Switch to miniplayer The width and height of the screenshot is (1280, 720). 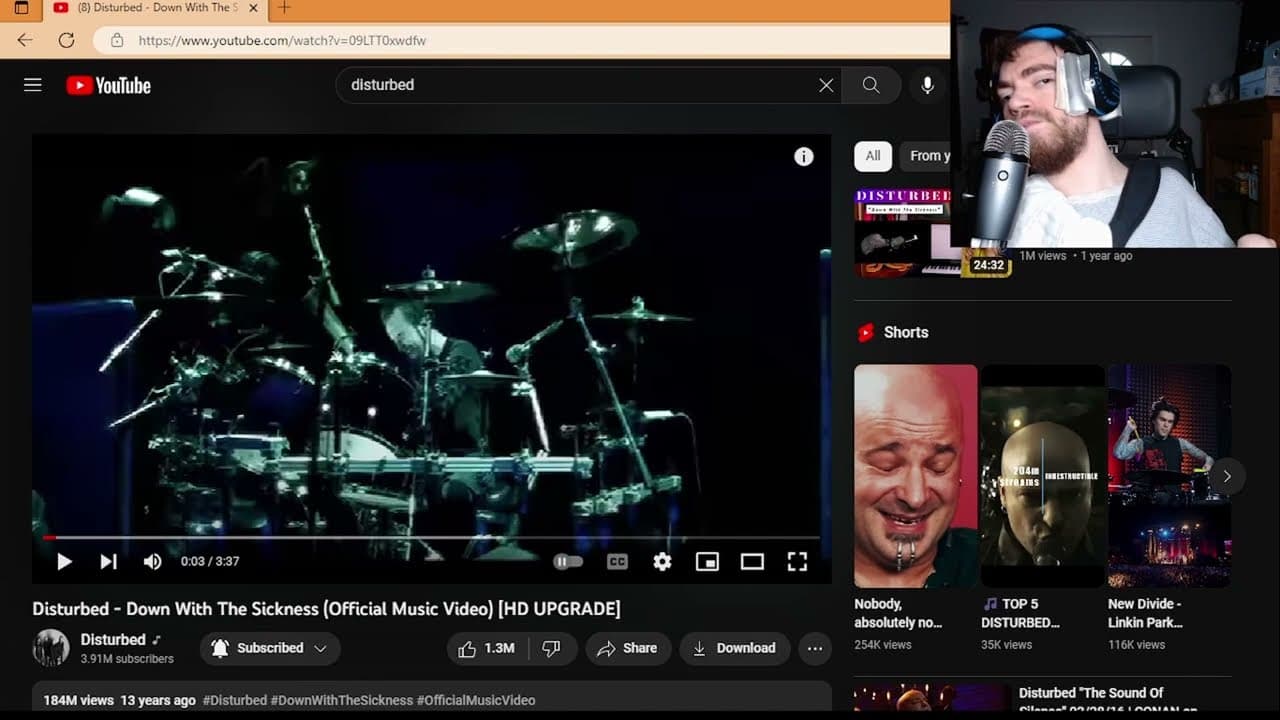[x=707, y=562]
